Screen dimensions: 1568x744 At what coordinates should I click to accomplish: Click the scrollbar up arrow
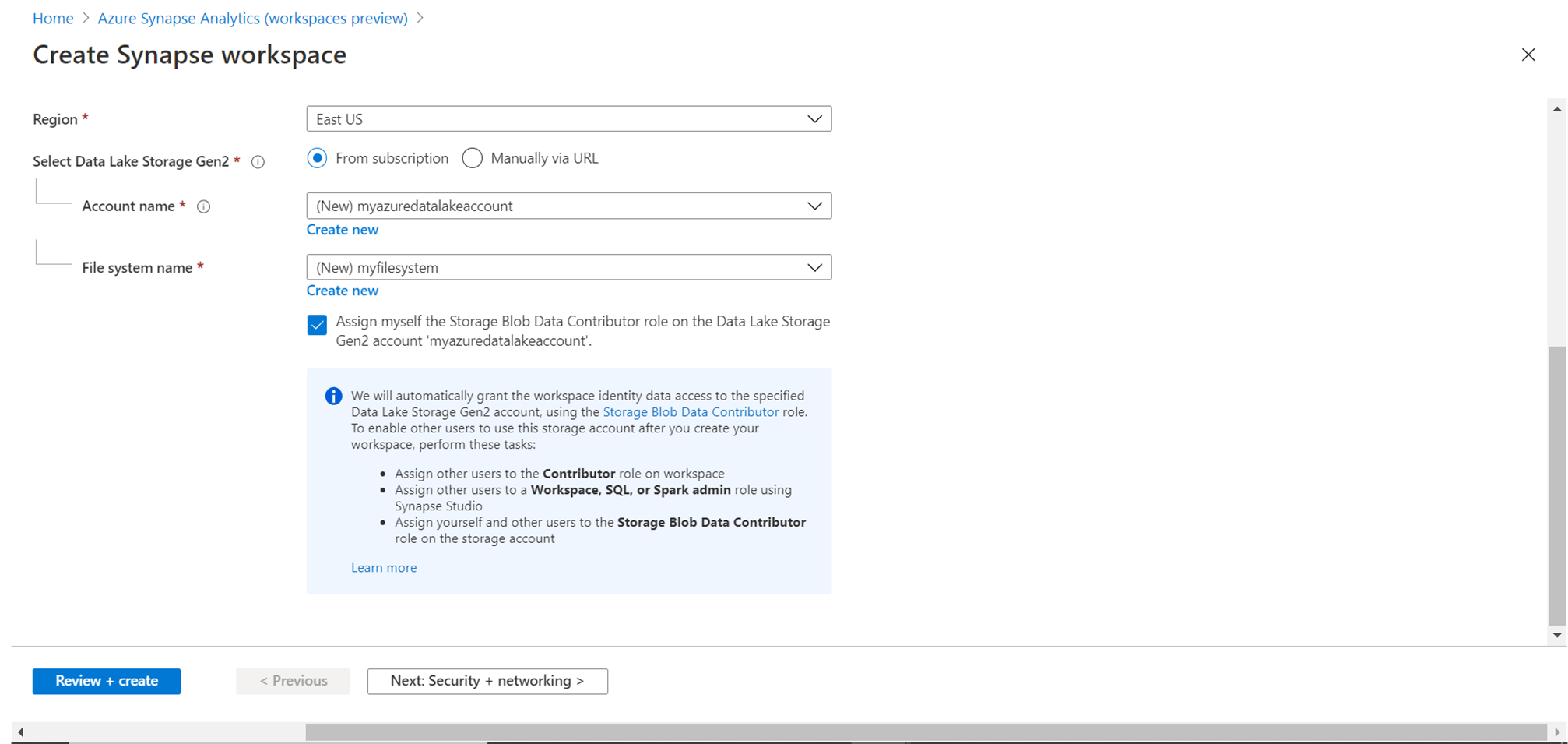coord(1558,107)
